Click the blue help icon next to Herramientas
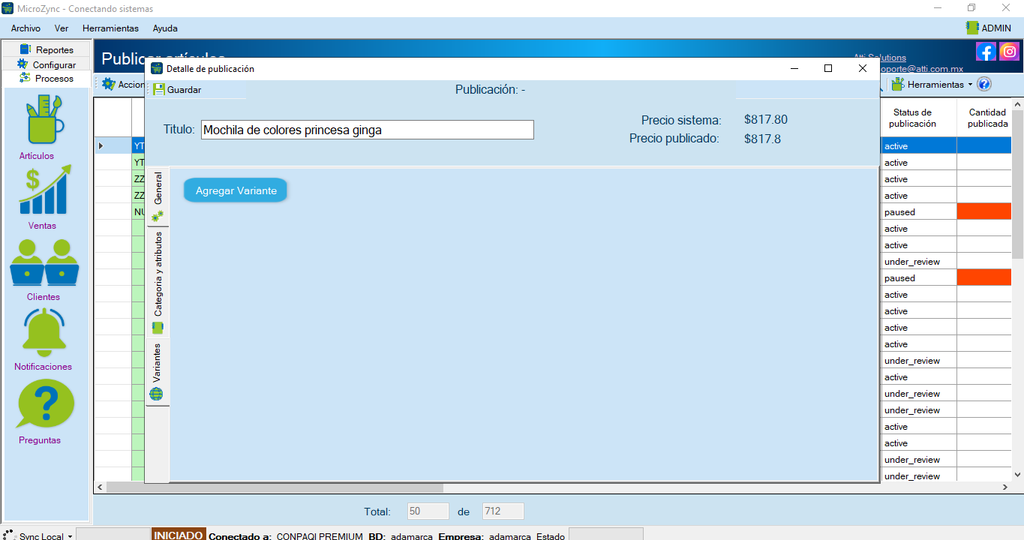Viewport: 1024px width, 540px height. (x=985, y=84)
